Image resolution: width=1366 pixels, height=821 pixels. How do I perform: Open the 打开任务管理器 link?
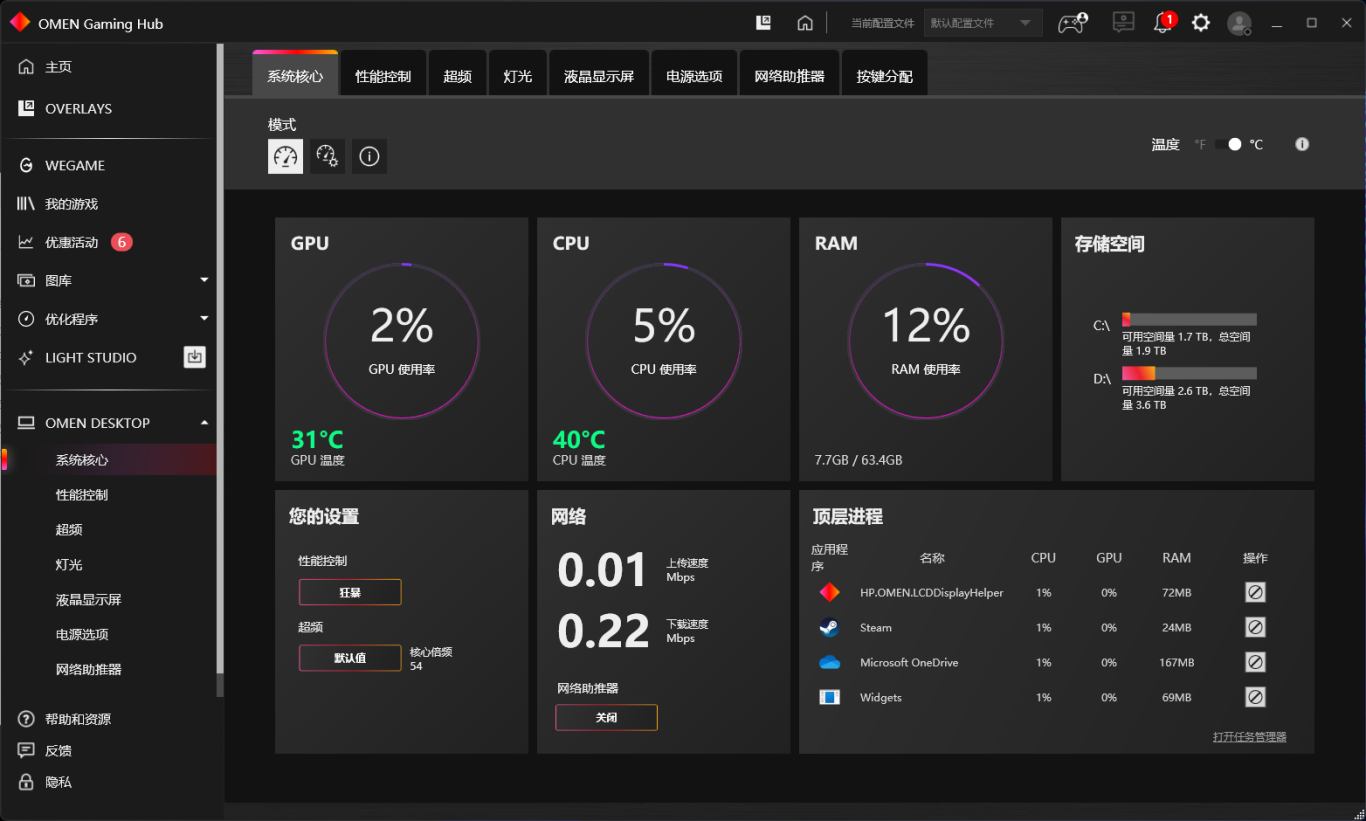click(x=1250, y=737)
